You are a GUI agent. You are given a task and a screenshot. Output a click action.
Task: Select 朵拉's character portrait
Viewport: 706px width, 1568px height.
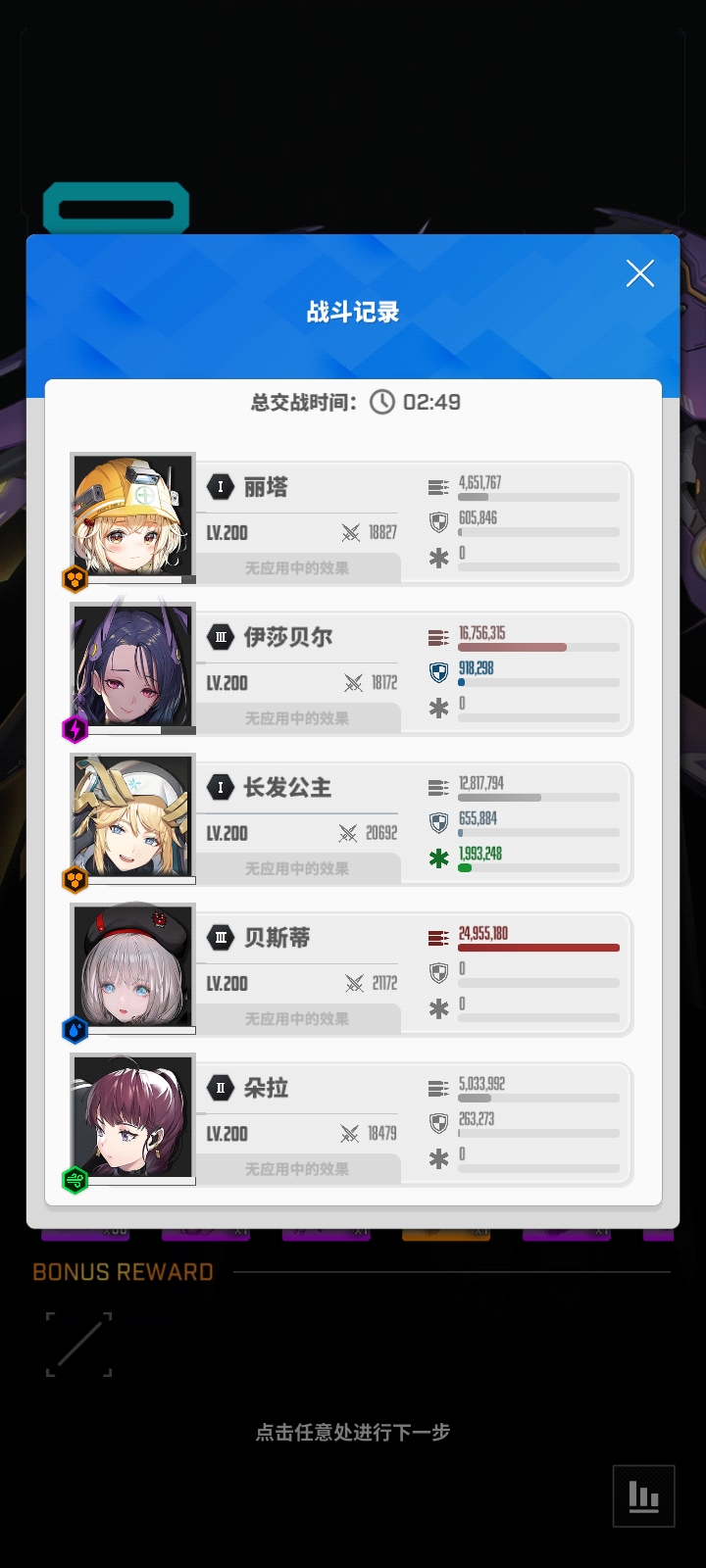[132, 1118]
